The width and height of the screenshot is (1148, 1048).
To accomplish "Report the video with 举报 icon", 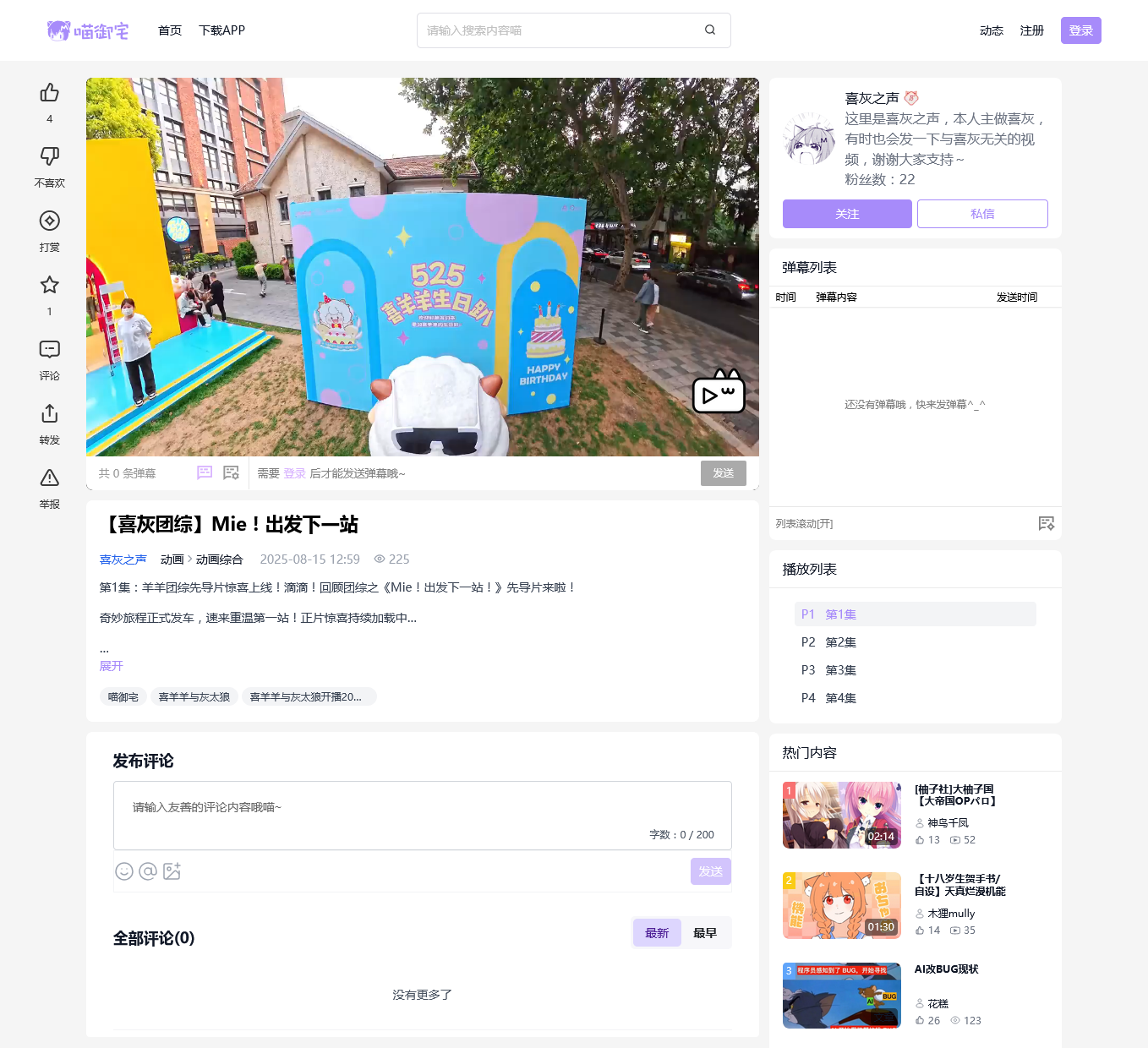I will click(50, 478).
